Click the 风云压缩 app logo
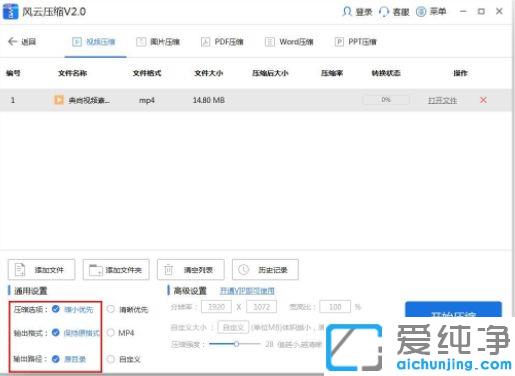Image resolution: width=515 pixels, height=376 pixels. coord(10,12)
